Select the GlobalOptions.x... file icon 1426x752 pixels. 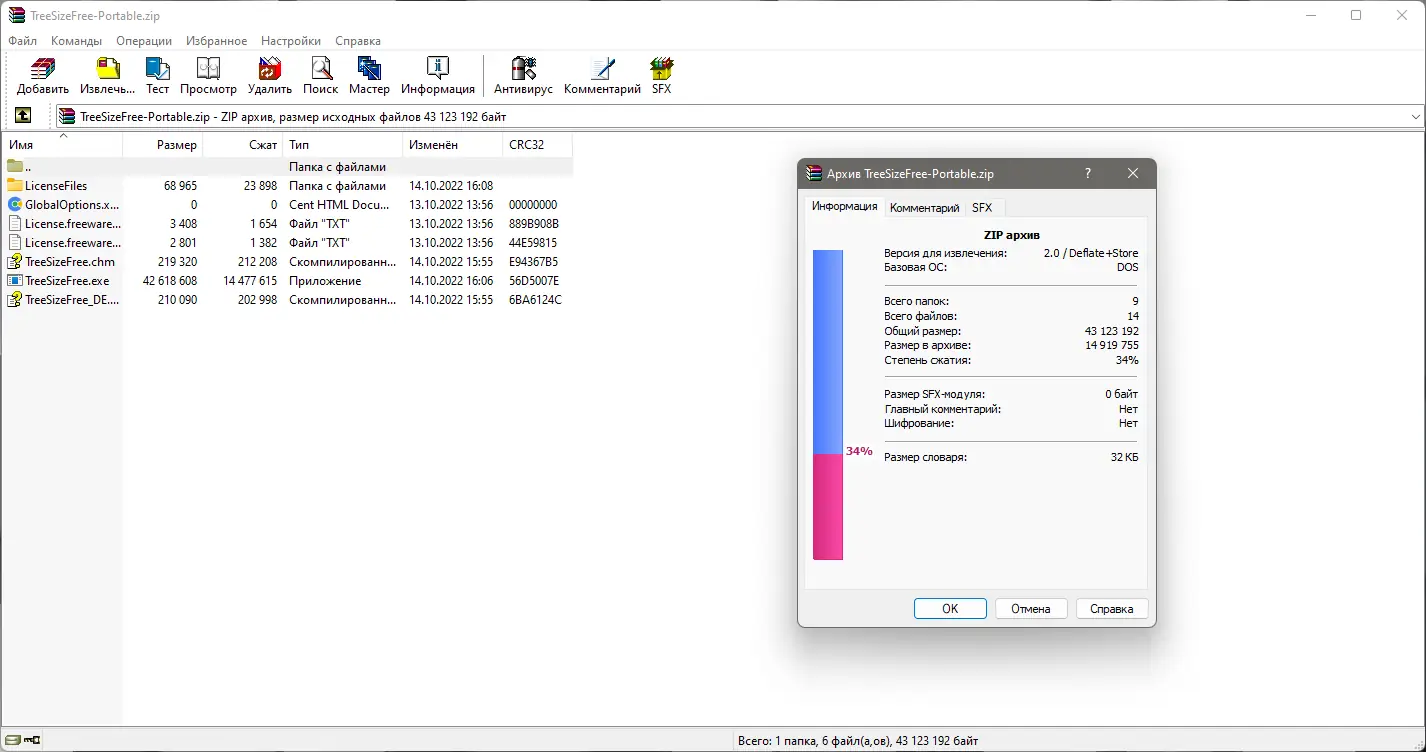pos(15,205)
